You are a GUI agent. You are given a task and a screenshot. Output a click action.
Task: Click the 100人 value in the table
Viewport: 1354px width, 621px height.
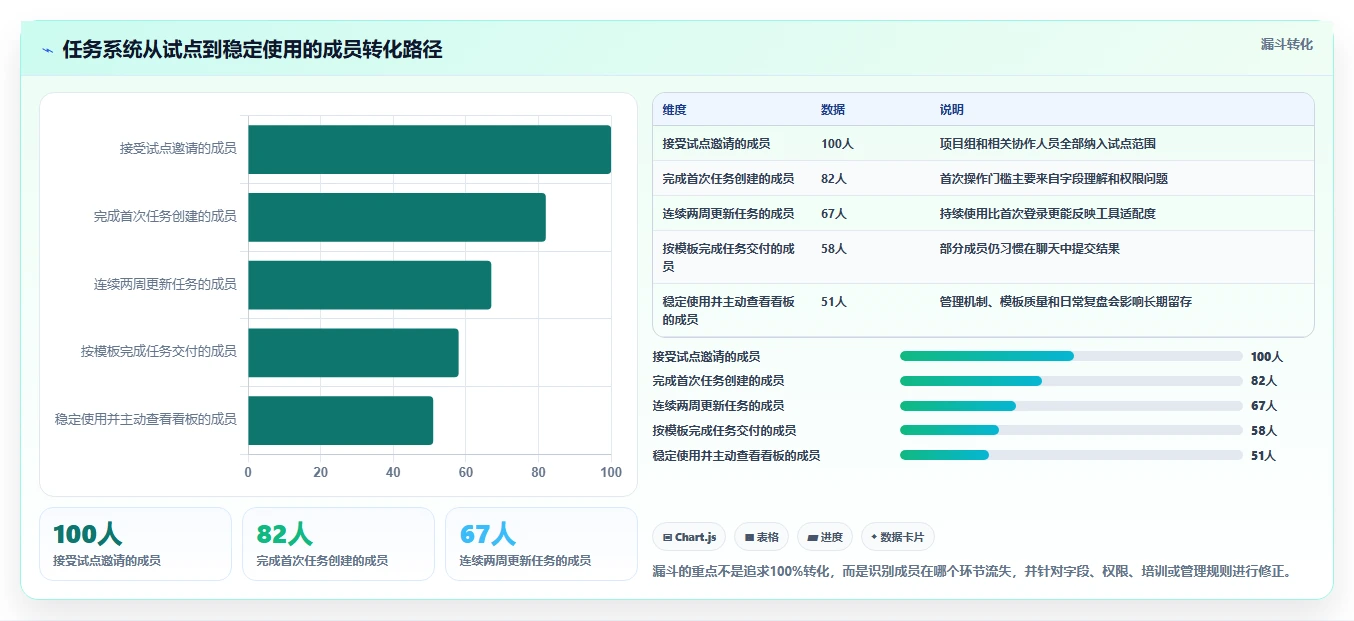837,144
